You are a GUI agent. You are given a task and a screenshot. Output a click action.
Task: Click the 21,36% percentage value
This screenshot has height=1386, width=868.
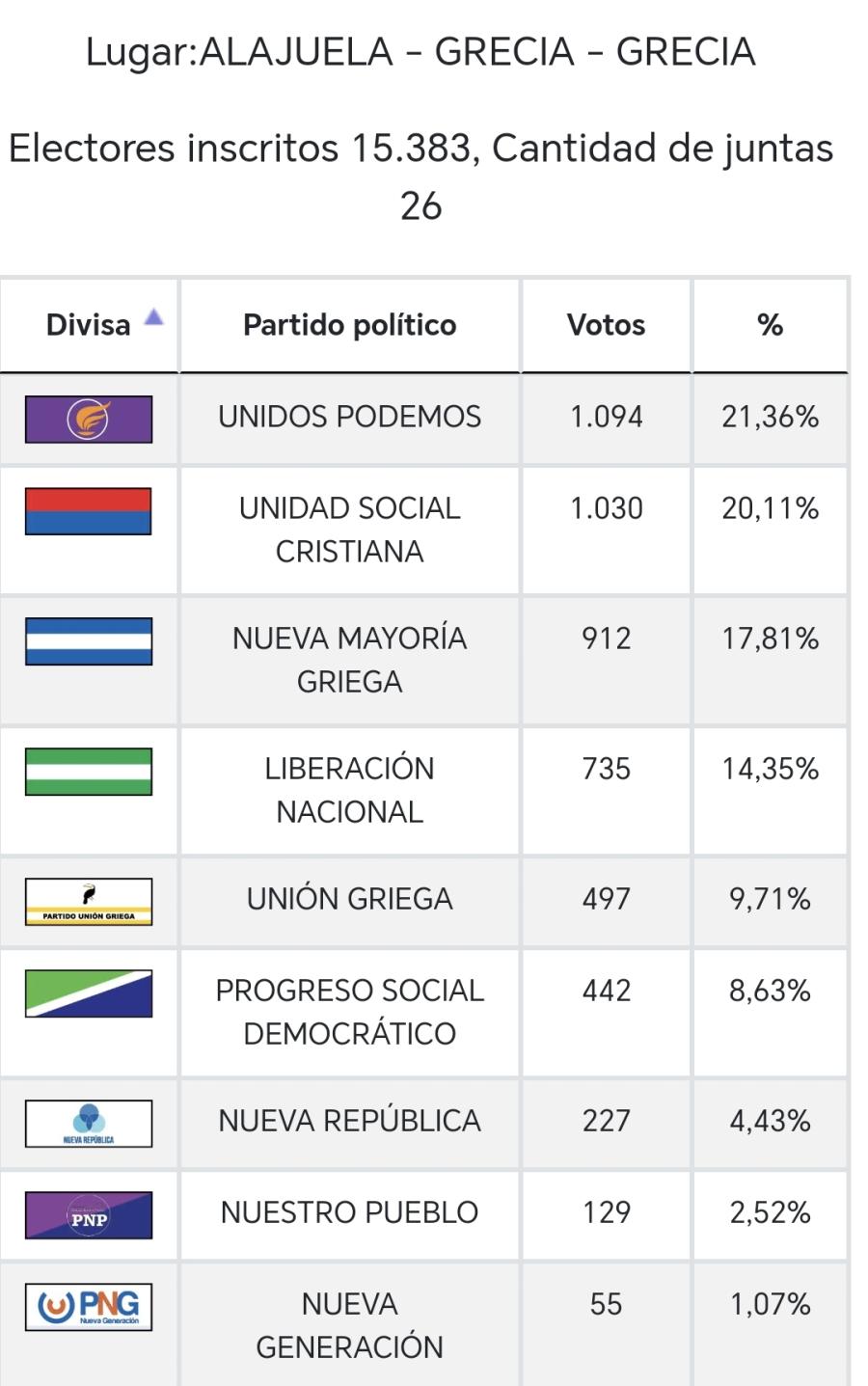coord(769,417)
